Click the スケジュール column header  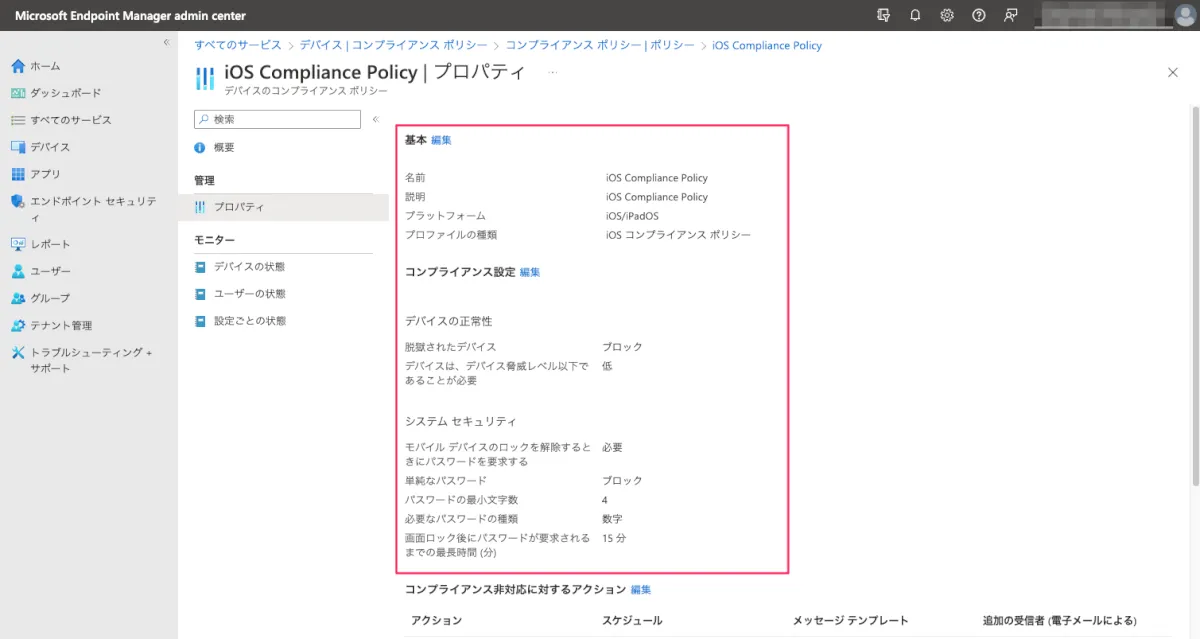[632, 621]
